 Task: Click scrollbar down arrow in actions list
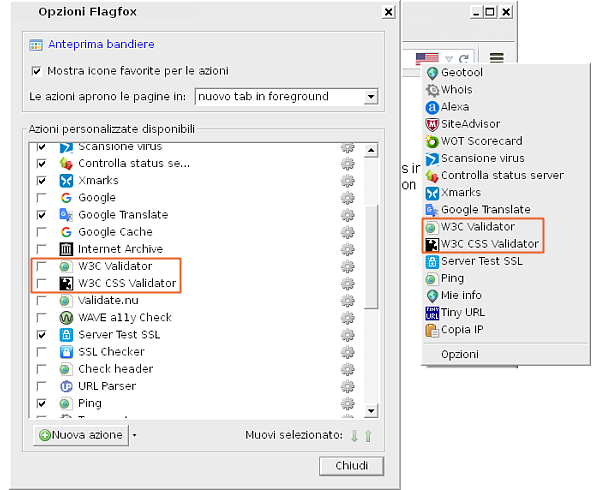[370, 411]
